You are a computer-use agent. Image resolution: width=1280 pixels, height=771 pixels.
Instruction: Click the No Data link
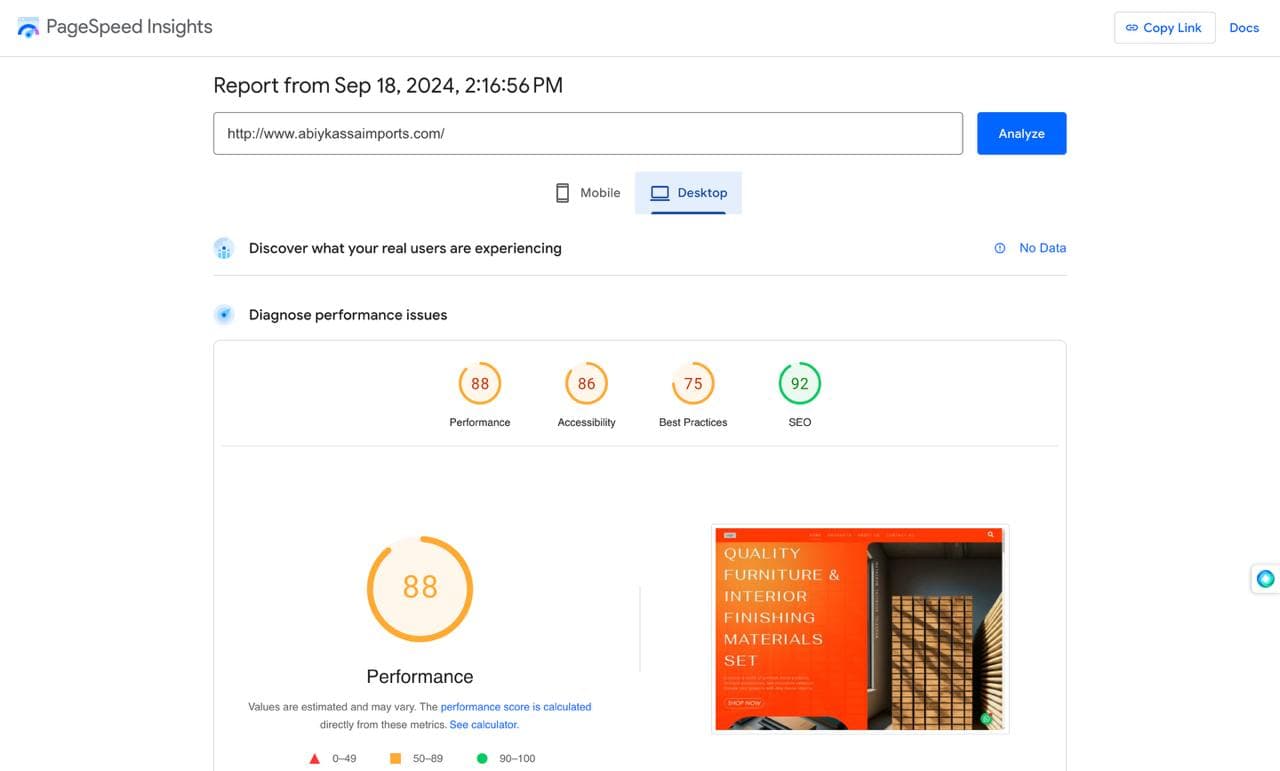coord(1042,248)
